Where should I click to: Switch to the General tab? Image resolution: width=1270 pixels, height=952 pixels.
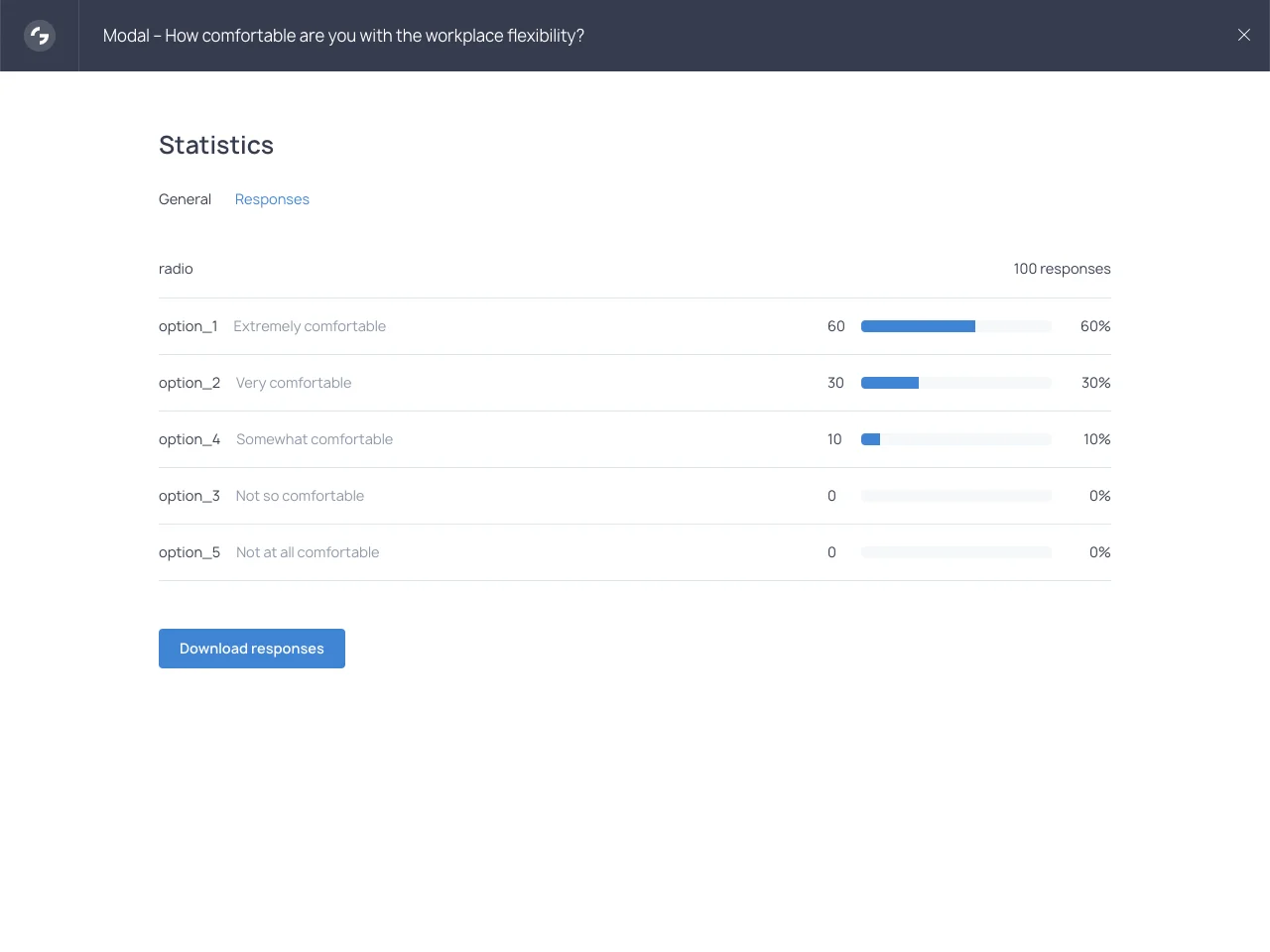185,199
